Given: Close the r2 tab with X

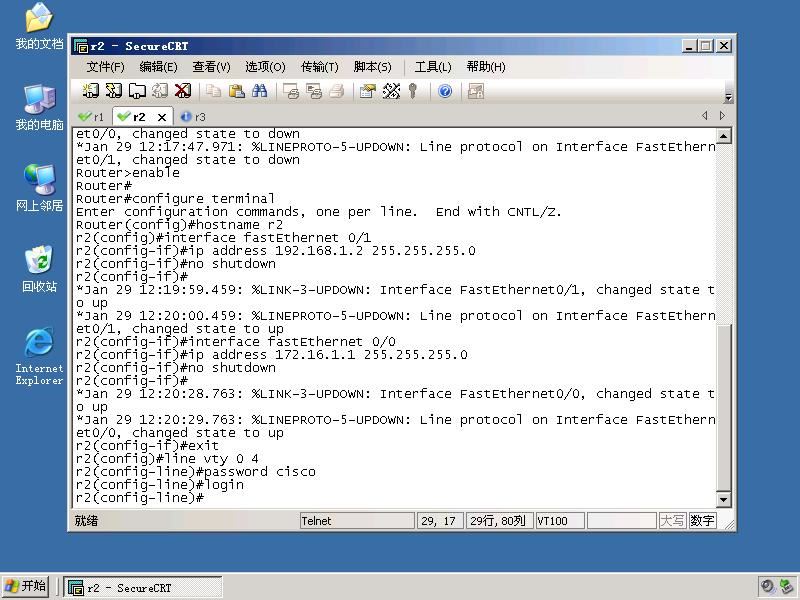Looking at the screenshot, I should [162, 117].
